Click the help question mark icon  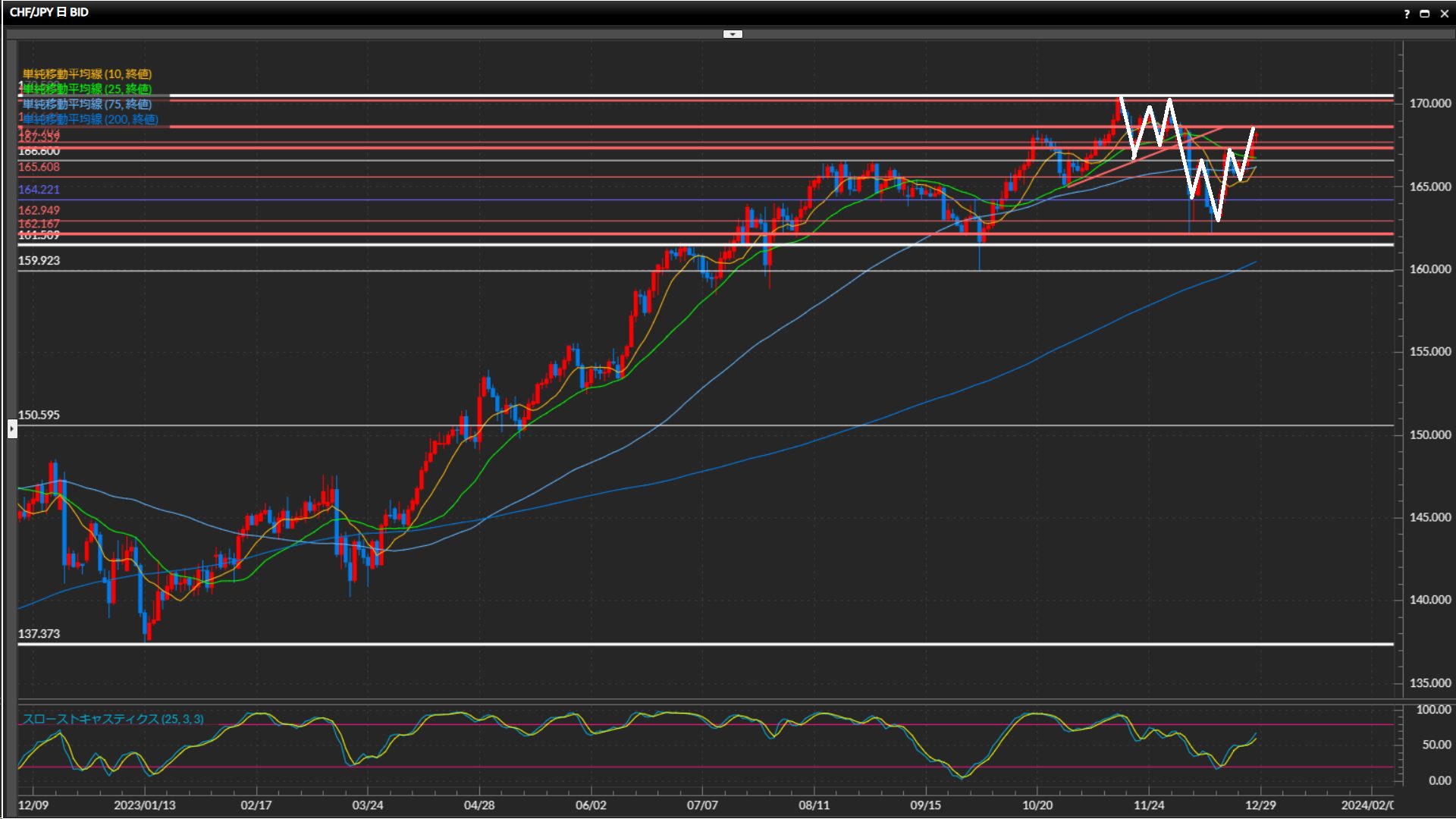coord(1407,14)
